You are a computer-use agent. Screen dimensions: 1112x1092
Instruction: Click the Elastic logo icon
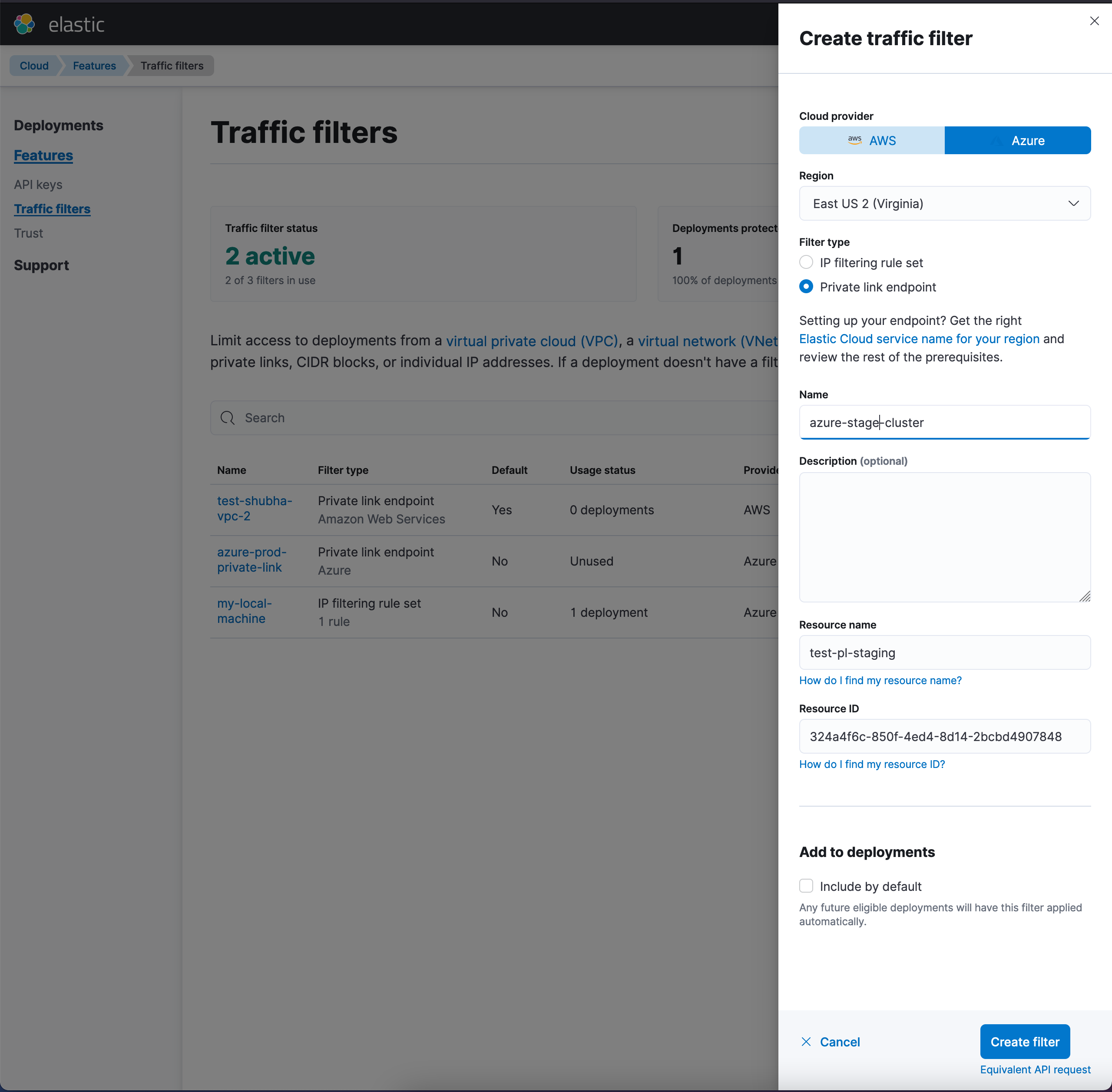tap(24, 23)
